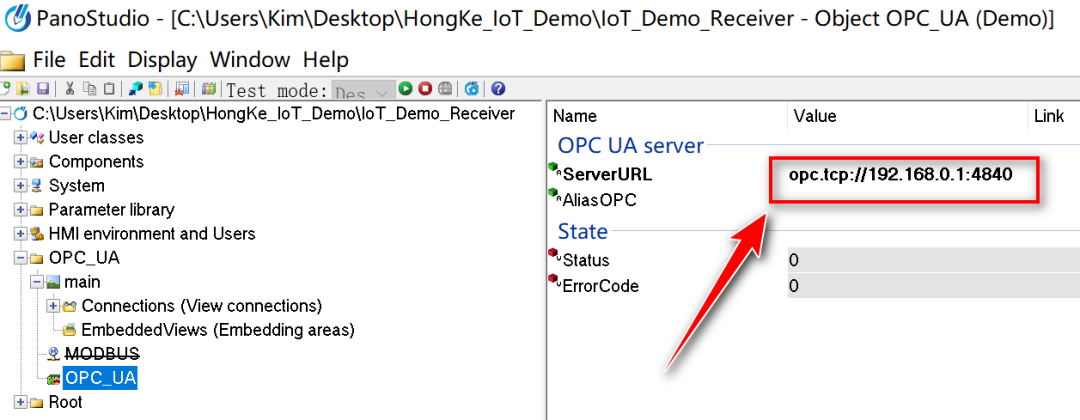Click the Cut scissors icon

pos(70,89)
